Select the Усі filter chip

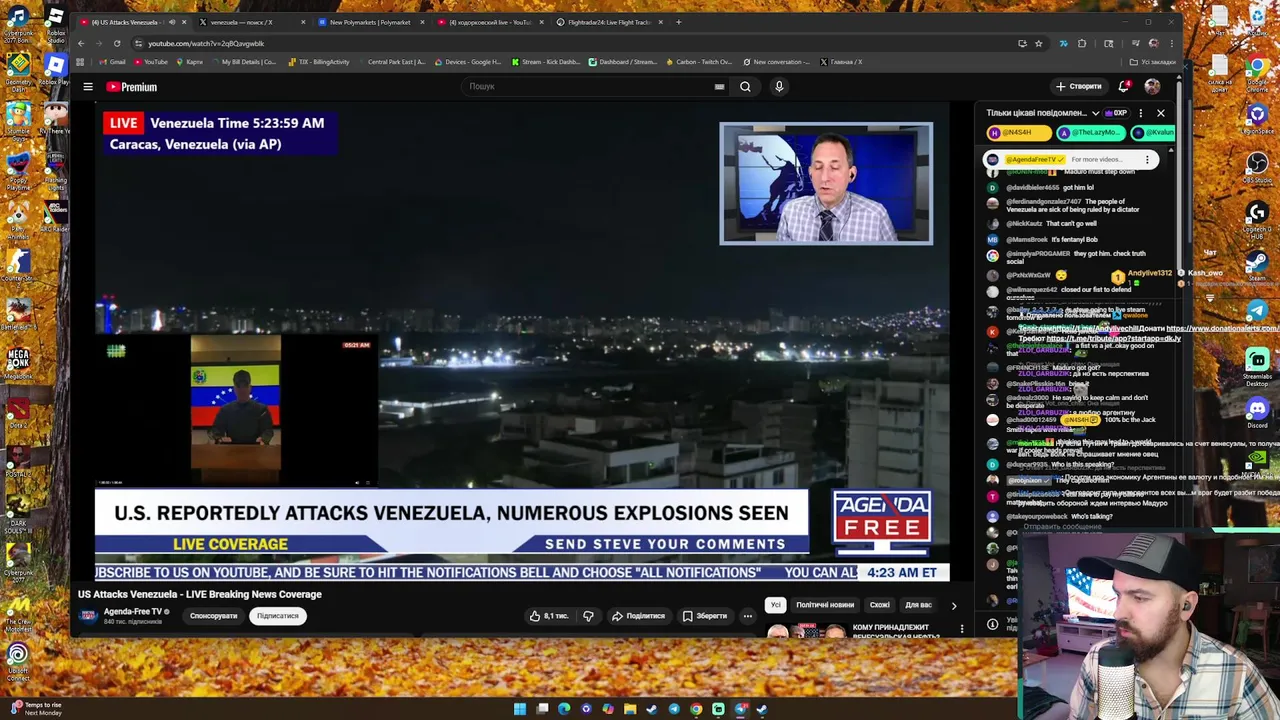coord(775,605)
